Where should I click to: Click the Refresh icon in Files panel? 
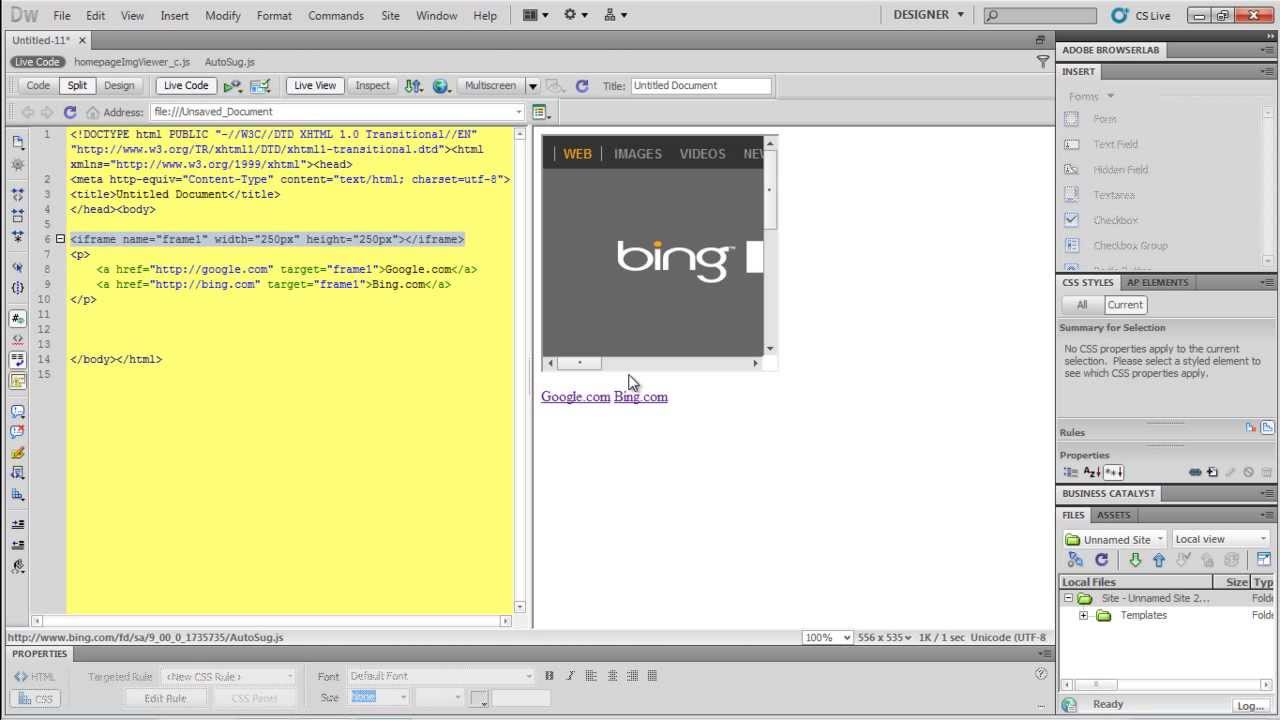tap(1101, 561)
